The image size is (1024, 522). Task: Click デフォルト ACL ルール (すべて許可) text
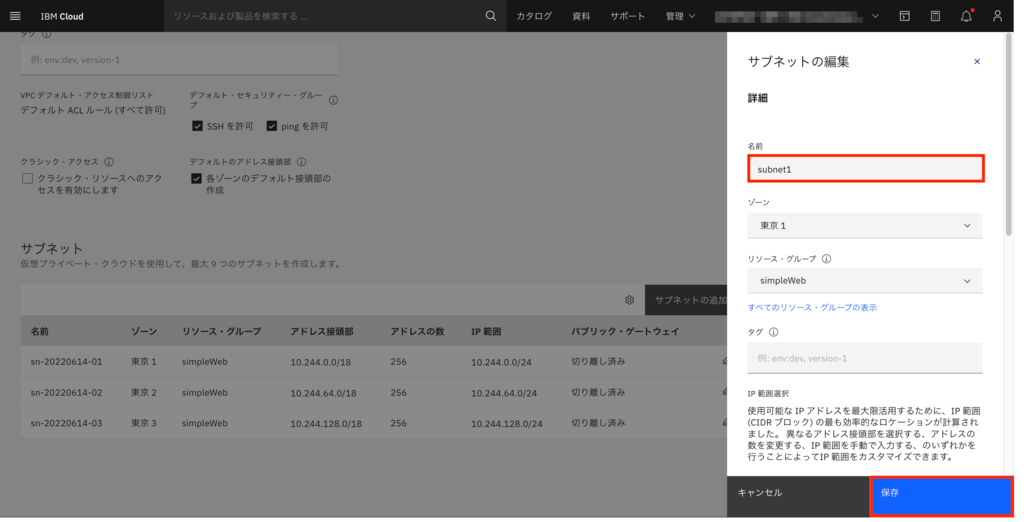click(x=93, y=110)
